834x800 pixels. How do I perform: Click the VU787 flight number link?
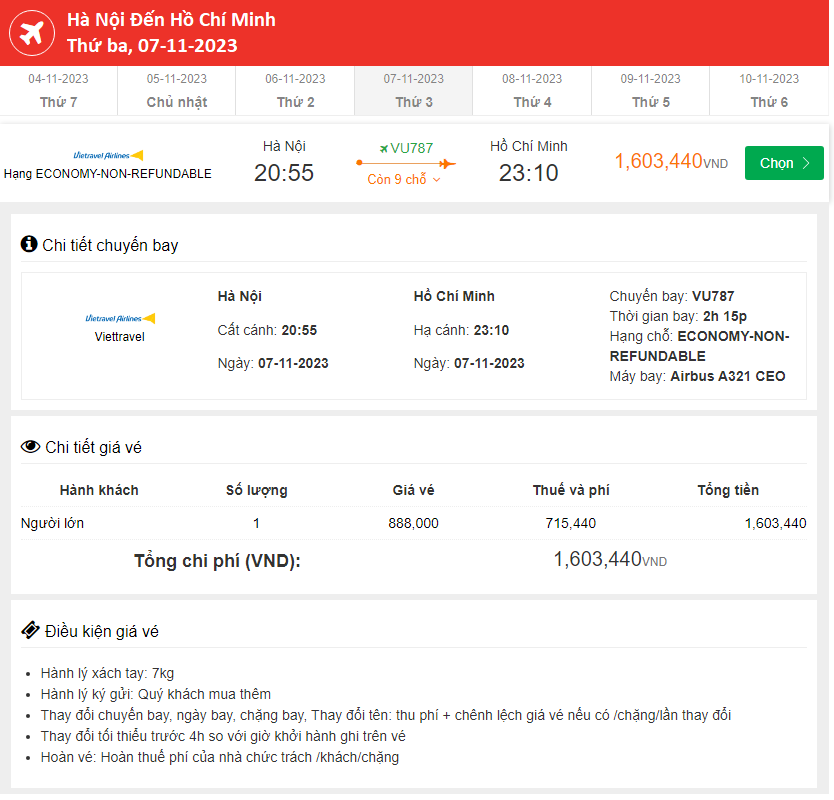[x=412, y=148]
